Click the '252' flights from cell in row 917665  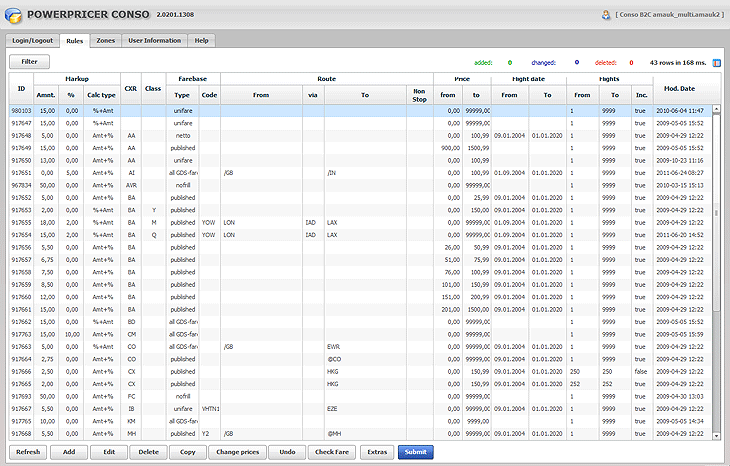coord(582,384)
